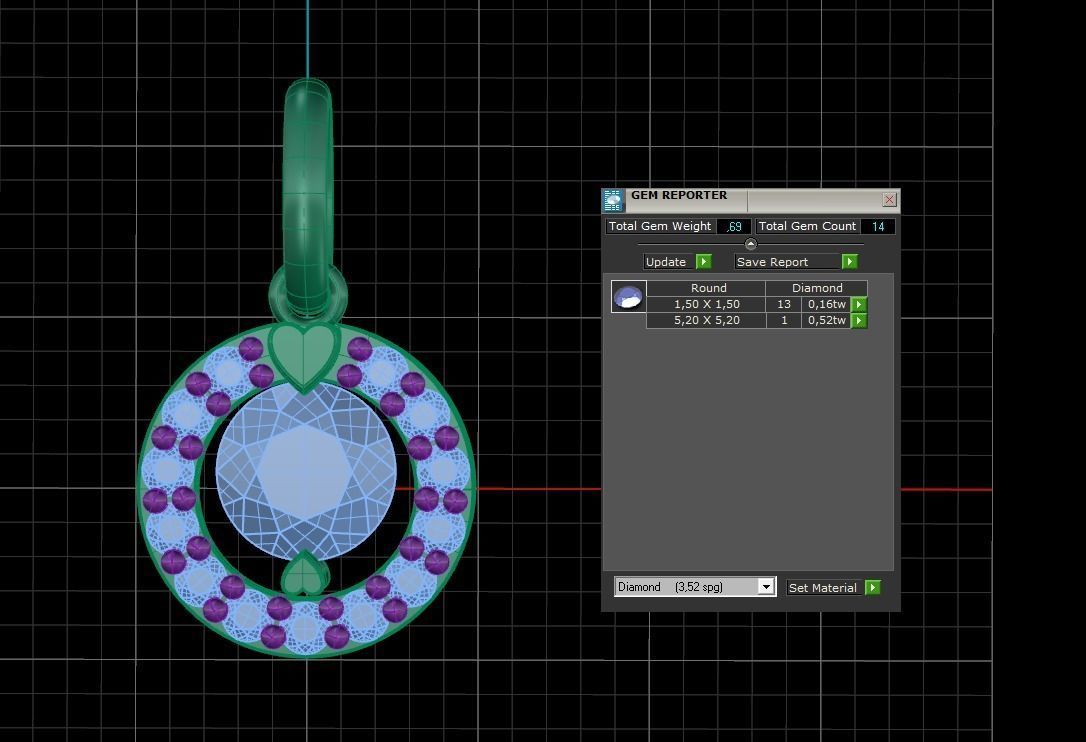Image resolution: width=1086 pixels, height=742 pixels.
Task: Click the Round column header
Action: (x=708, y=288)
